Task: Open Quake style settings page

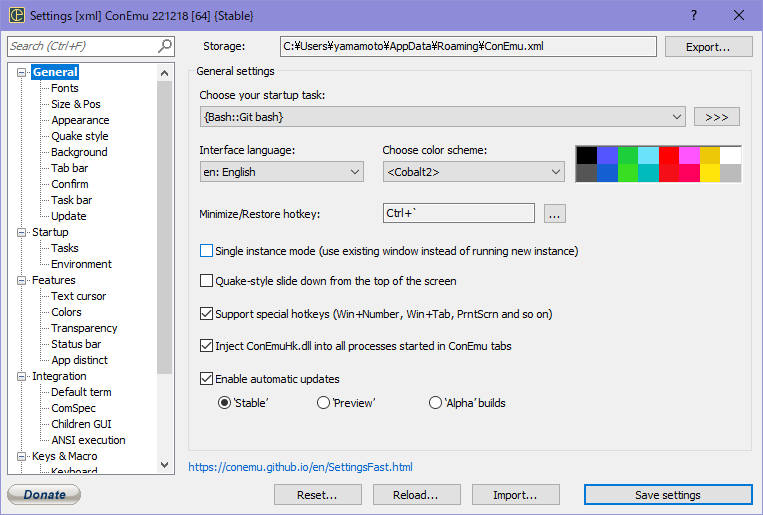Action: coord(80,136)
